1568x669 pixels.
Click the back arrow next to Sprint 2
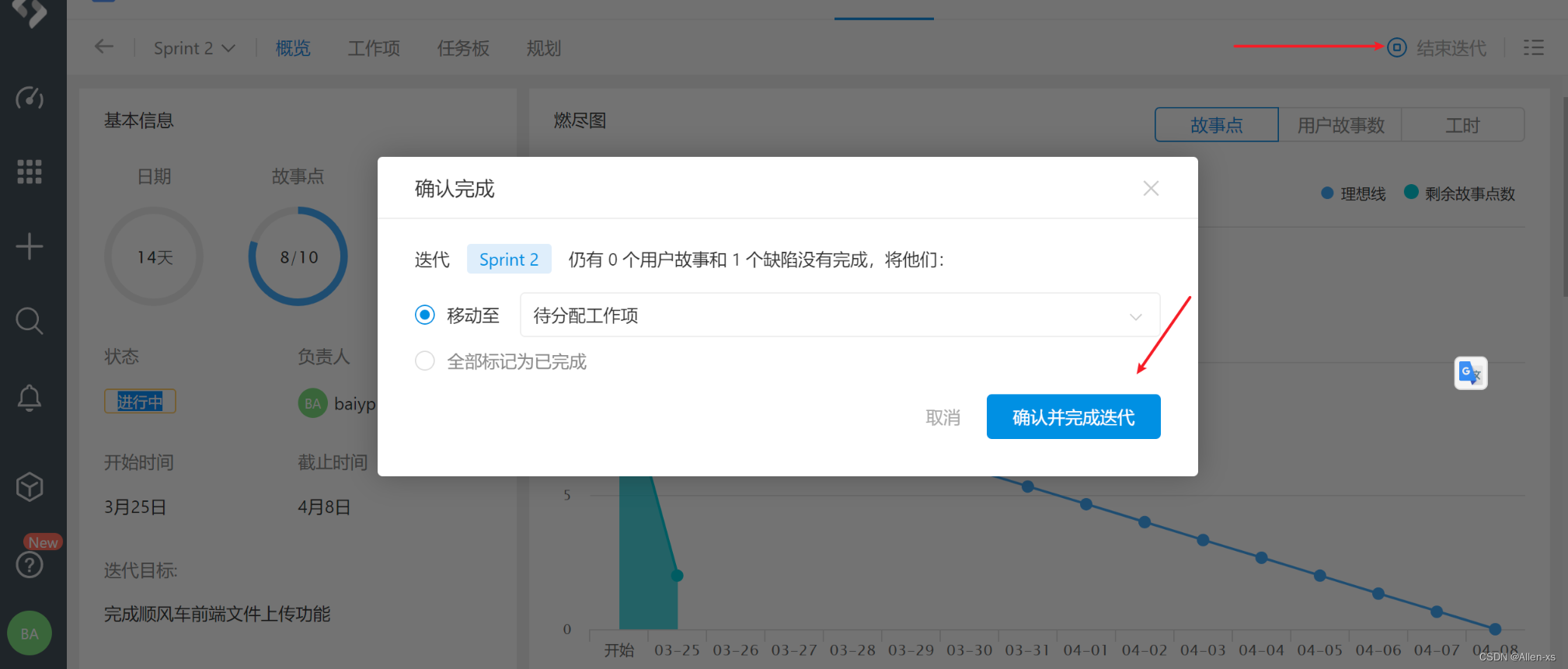[x=104, y=47]
